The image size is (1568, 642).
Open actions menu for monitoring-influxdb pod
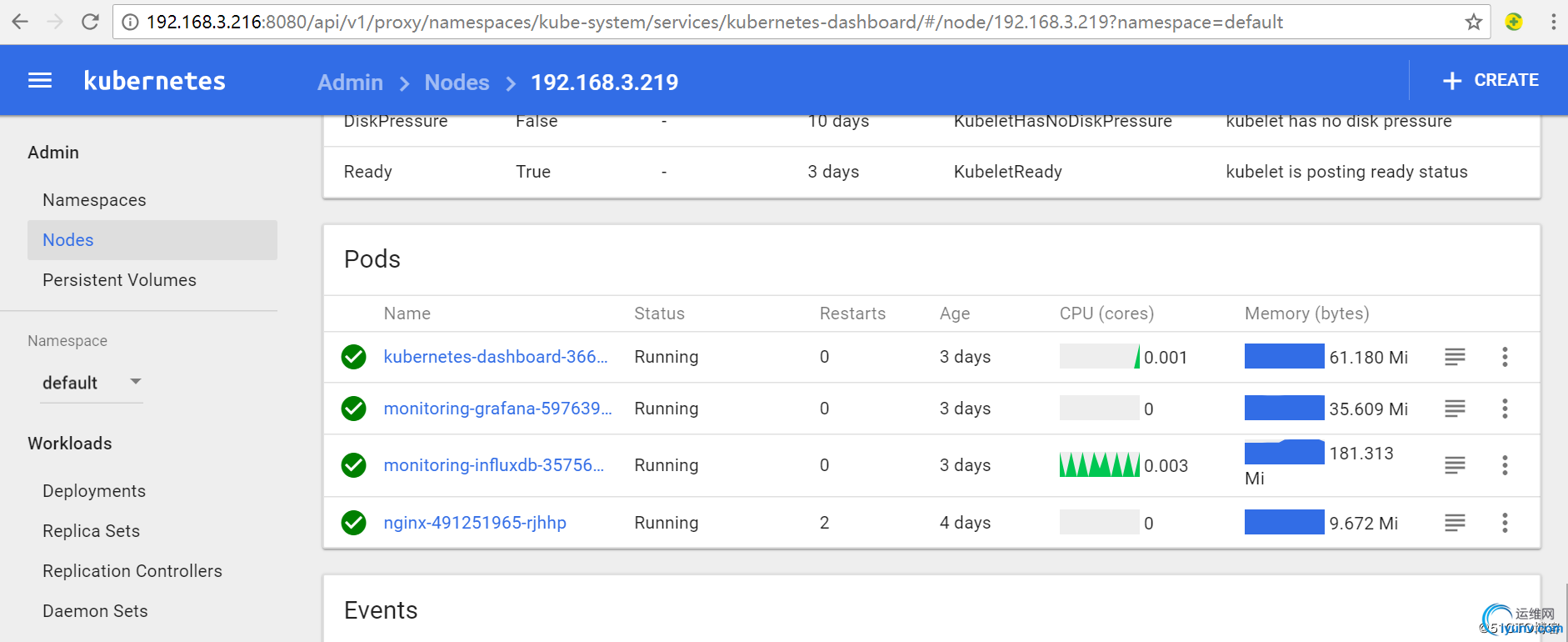pyautogui.click(x=1505, y=465)
